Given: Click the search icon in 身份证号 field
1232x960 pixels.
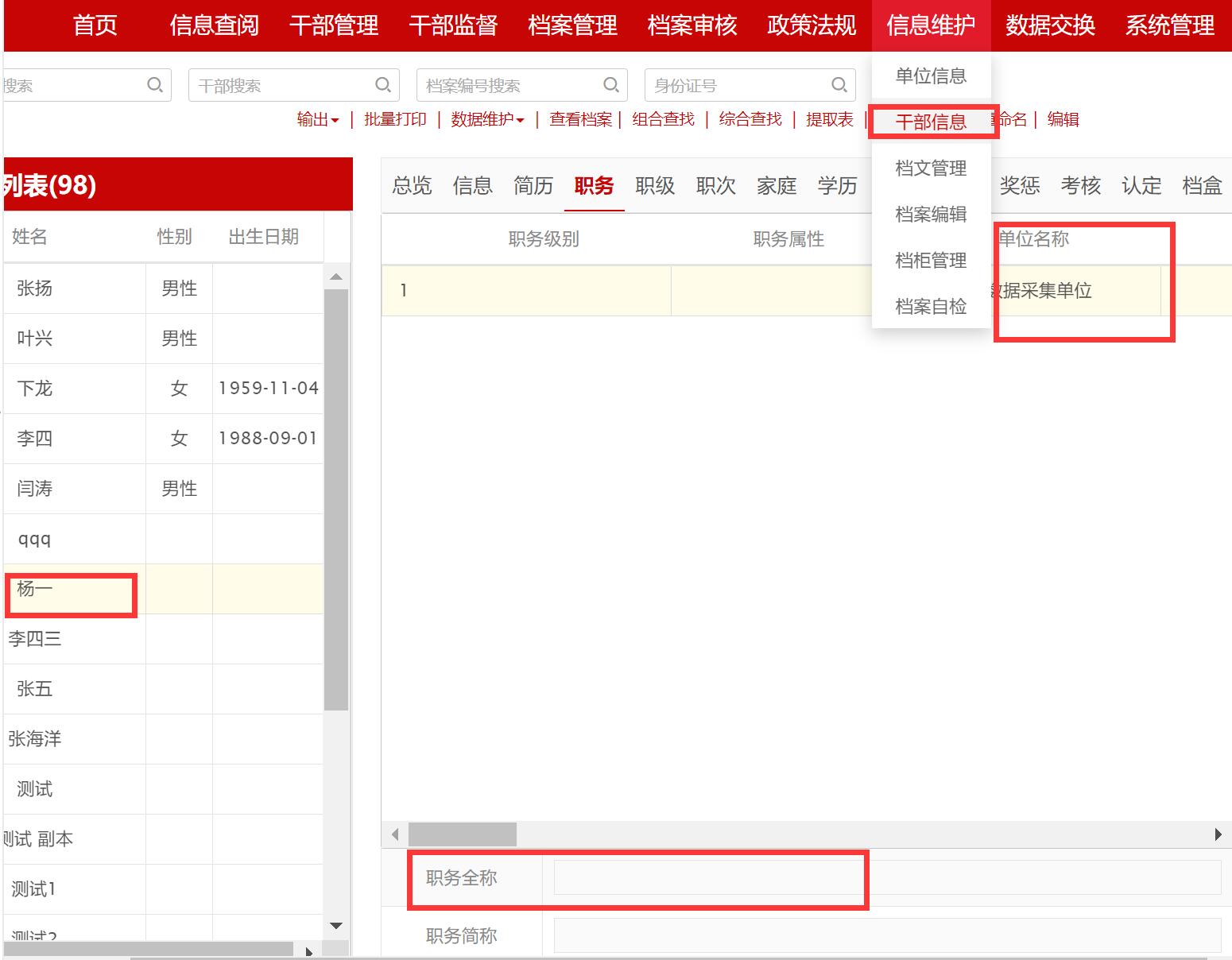Looking at the screenshot, I should coord(839,85).
